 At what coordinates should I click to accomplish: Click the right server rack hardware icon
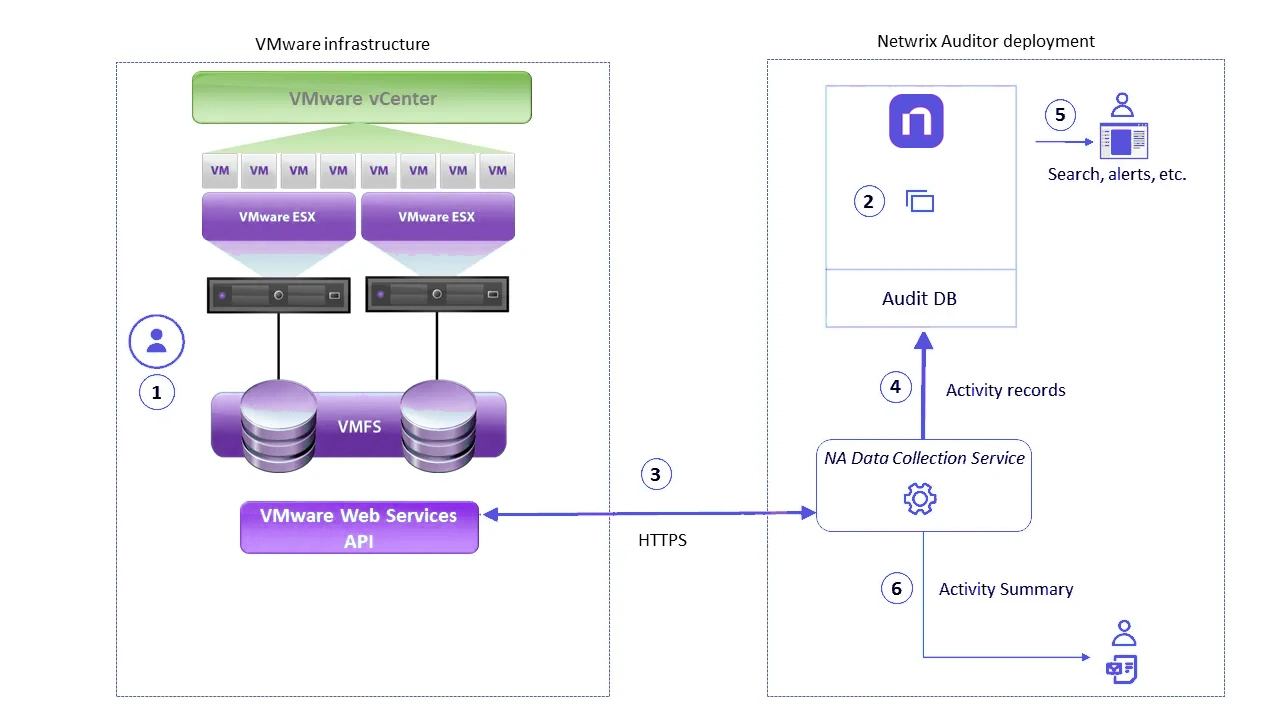(x=437, y=295)
